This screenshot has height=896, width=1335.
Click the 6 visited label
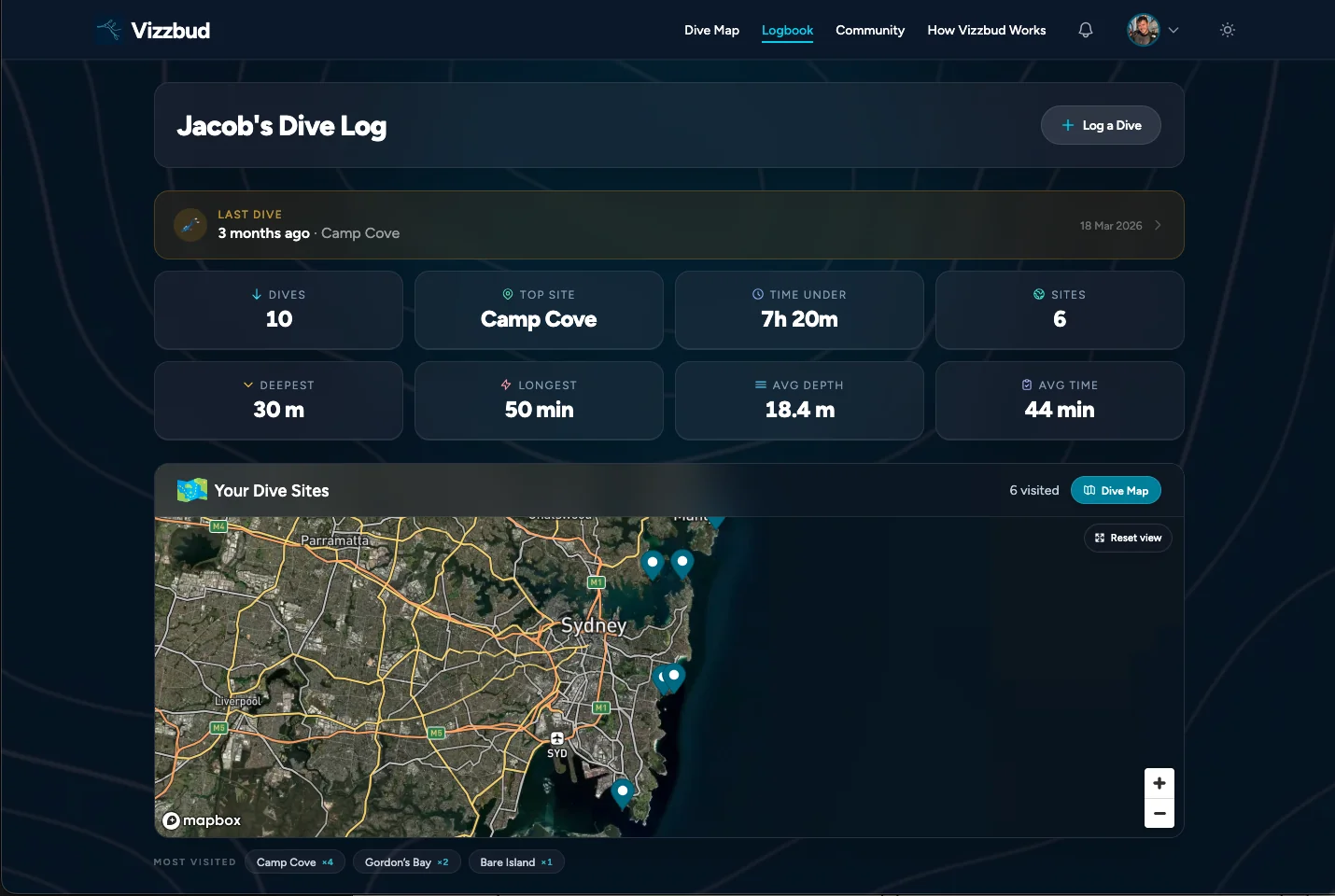(1034, 490)
